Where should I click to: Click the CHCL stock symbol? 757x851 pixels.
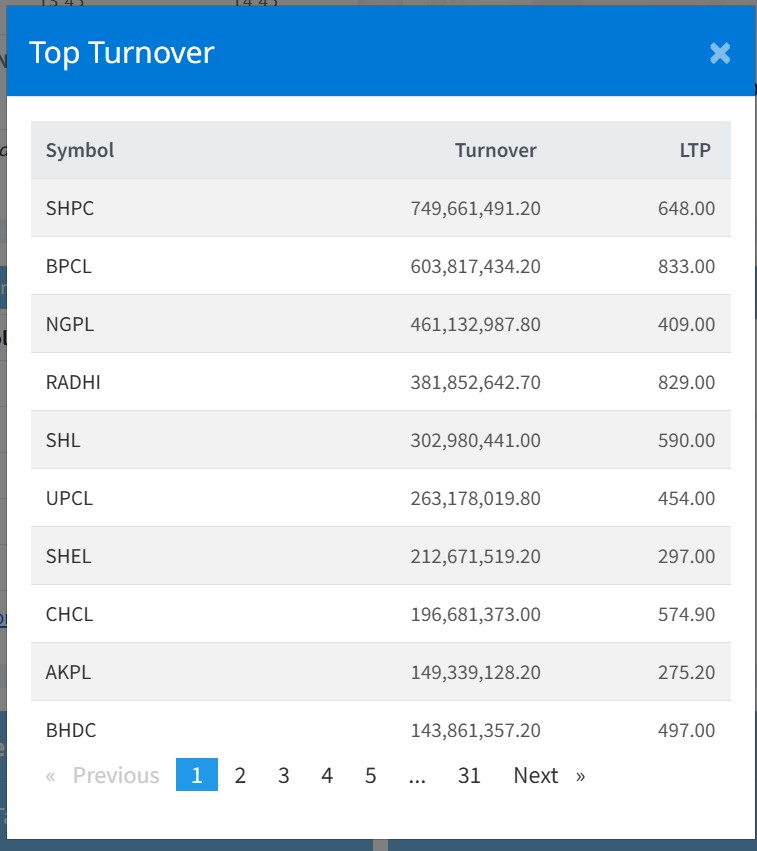click(x=69, y=614)
